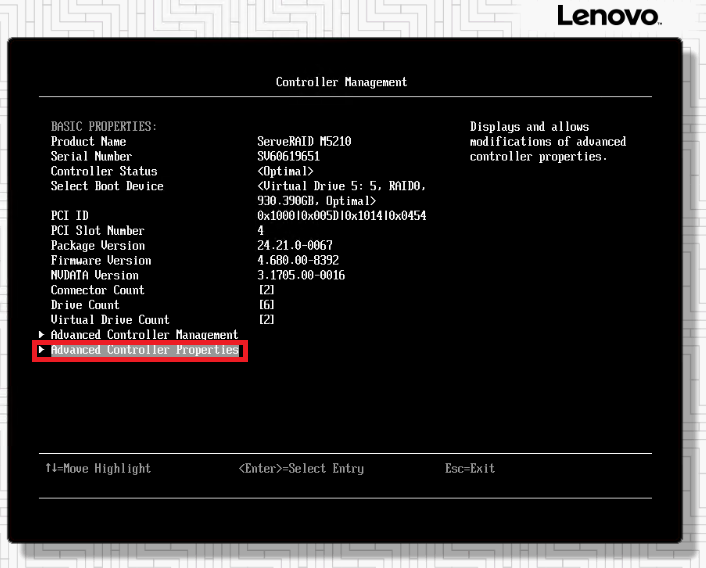Click the serial number SV60619651

(x=288, y=157)
